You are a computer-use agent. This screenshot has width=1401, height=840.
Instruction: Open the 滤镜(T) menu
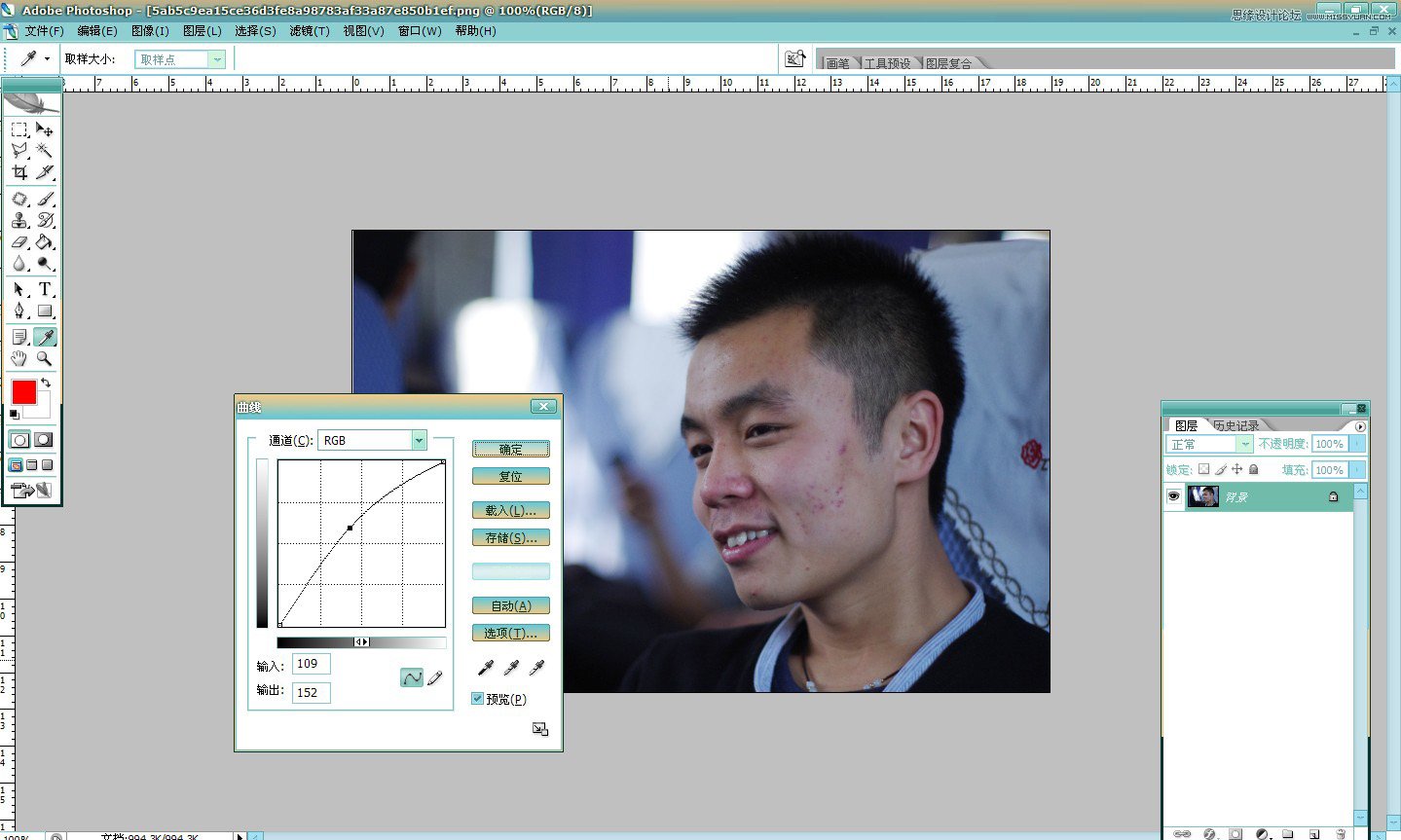pos(310,31)
